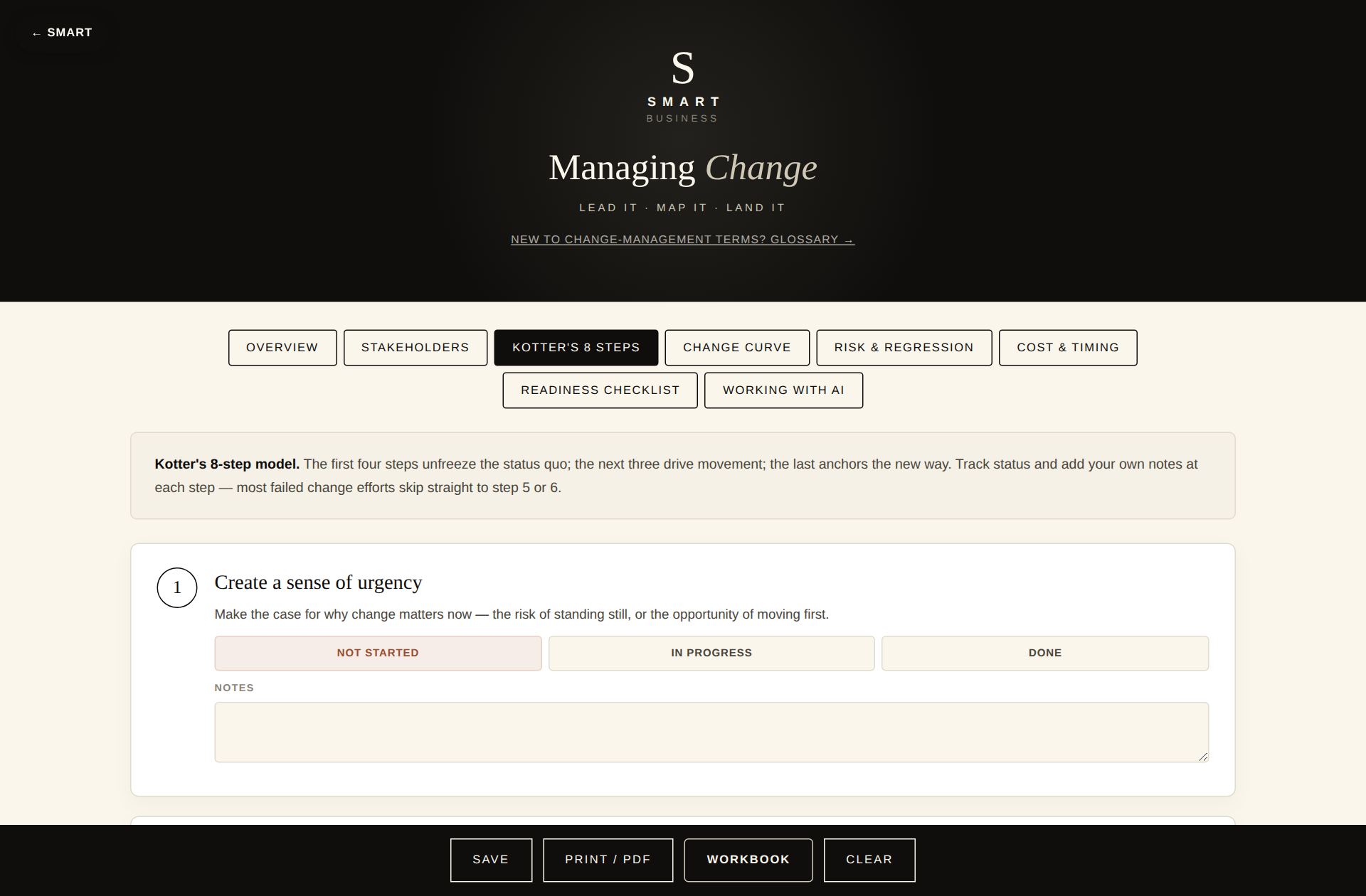The width and height of the screenshot is (1366, 896).
Task: Click the step number 1 circle
Action: point(177,587)
